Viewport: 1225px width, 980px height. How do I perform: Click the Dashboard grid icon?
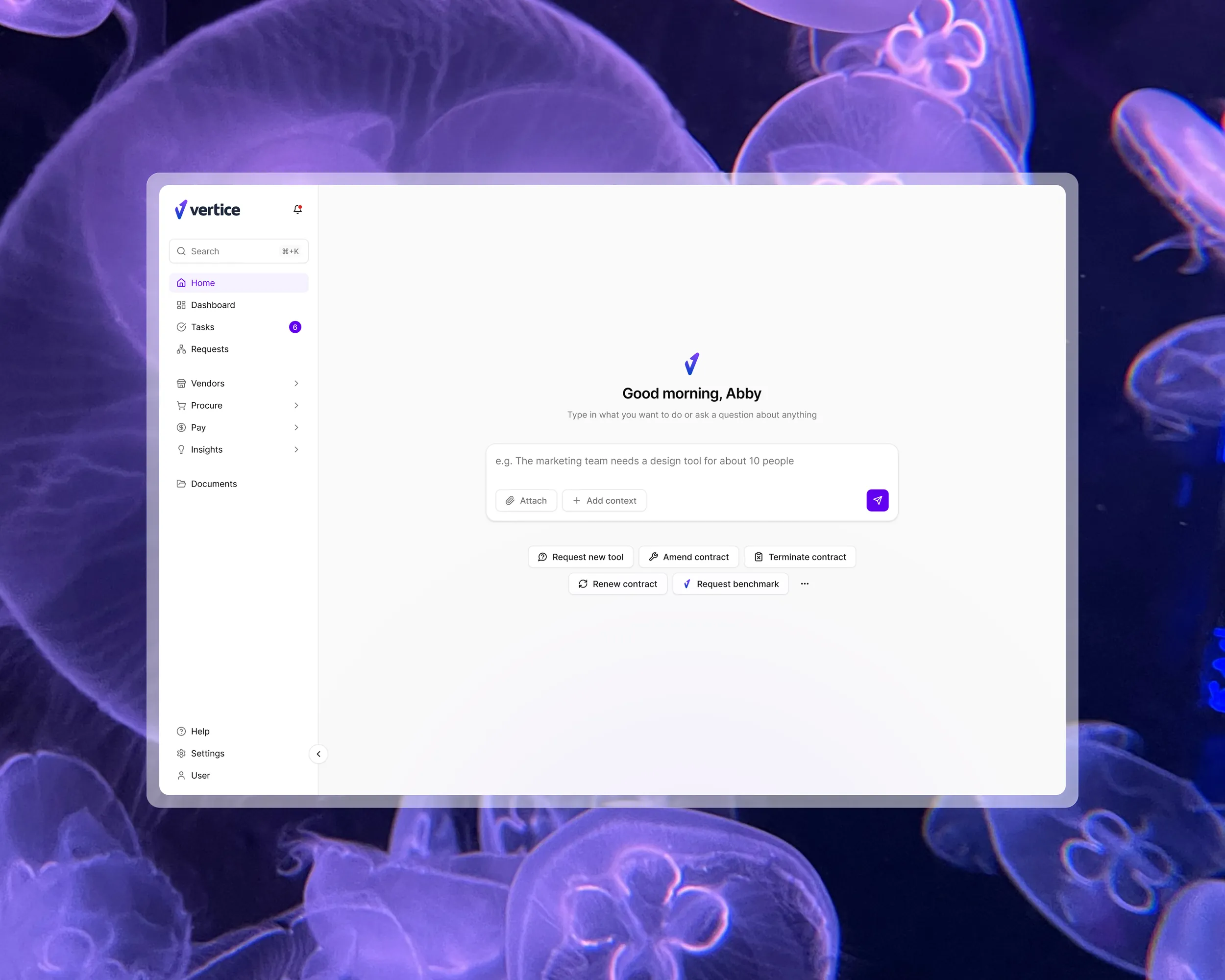point(181,305)
